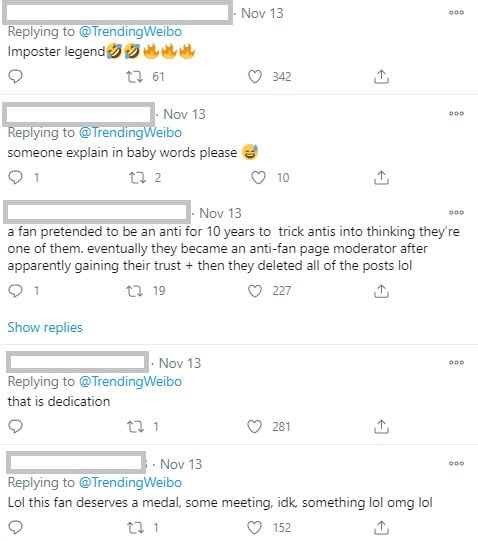Open more options on "deserves a medal" tweet

(x=456, y=463)
